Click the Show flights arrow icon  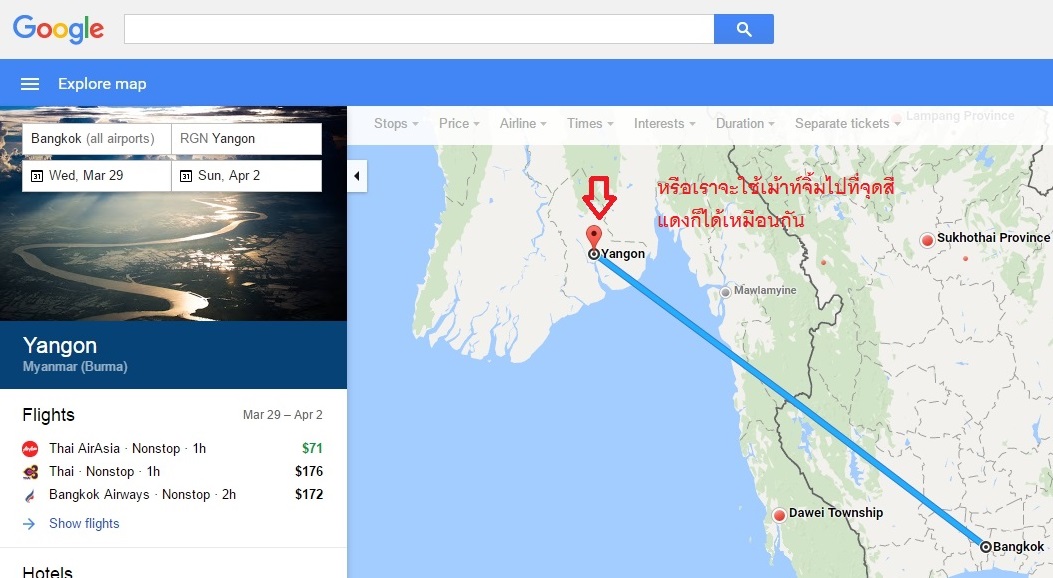(29, 524)
